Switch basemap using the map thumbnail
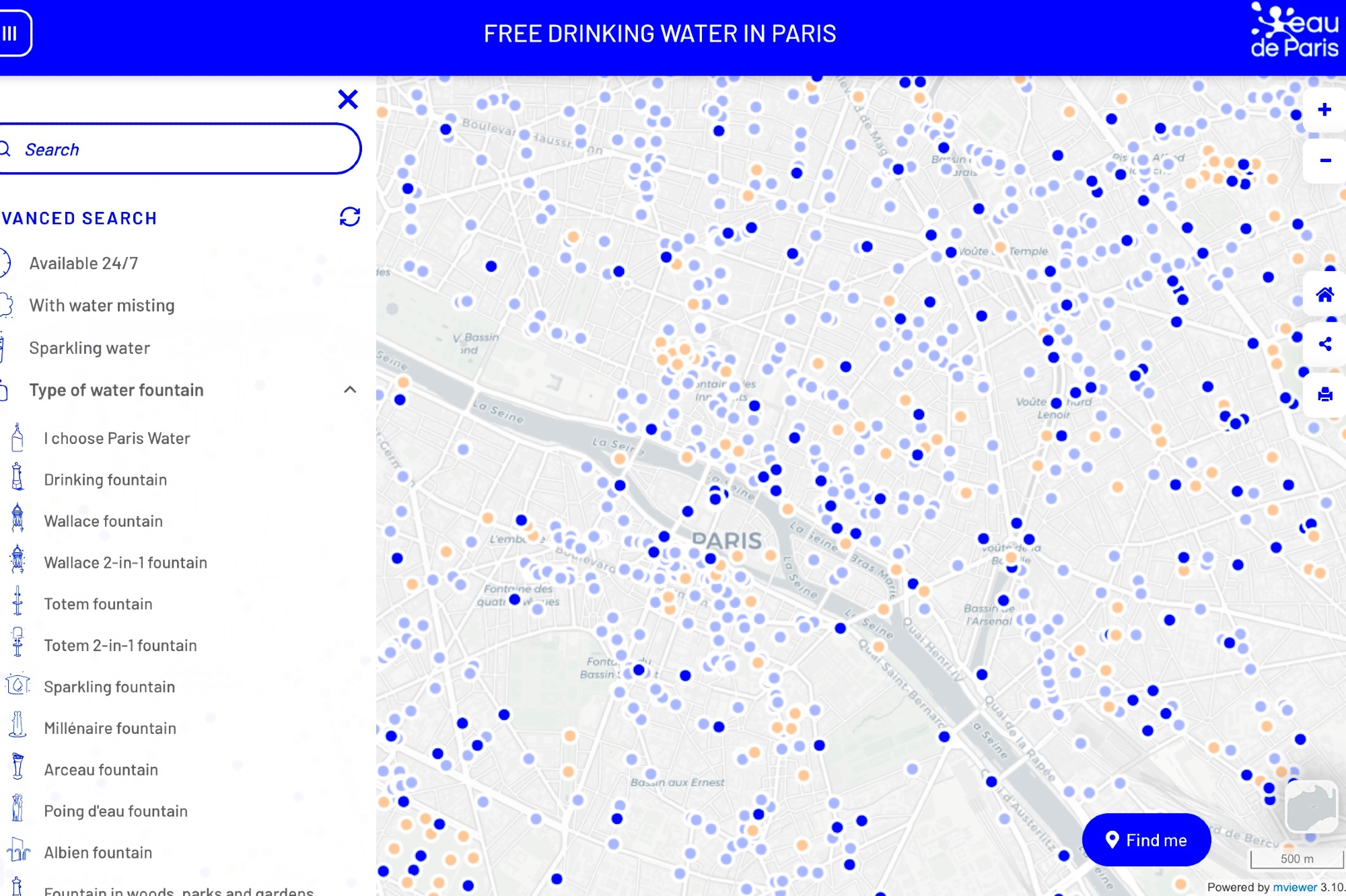The height and width of the screenshot is (896, 1346). tap(1310, 807)
